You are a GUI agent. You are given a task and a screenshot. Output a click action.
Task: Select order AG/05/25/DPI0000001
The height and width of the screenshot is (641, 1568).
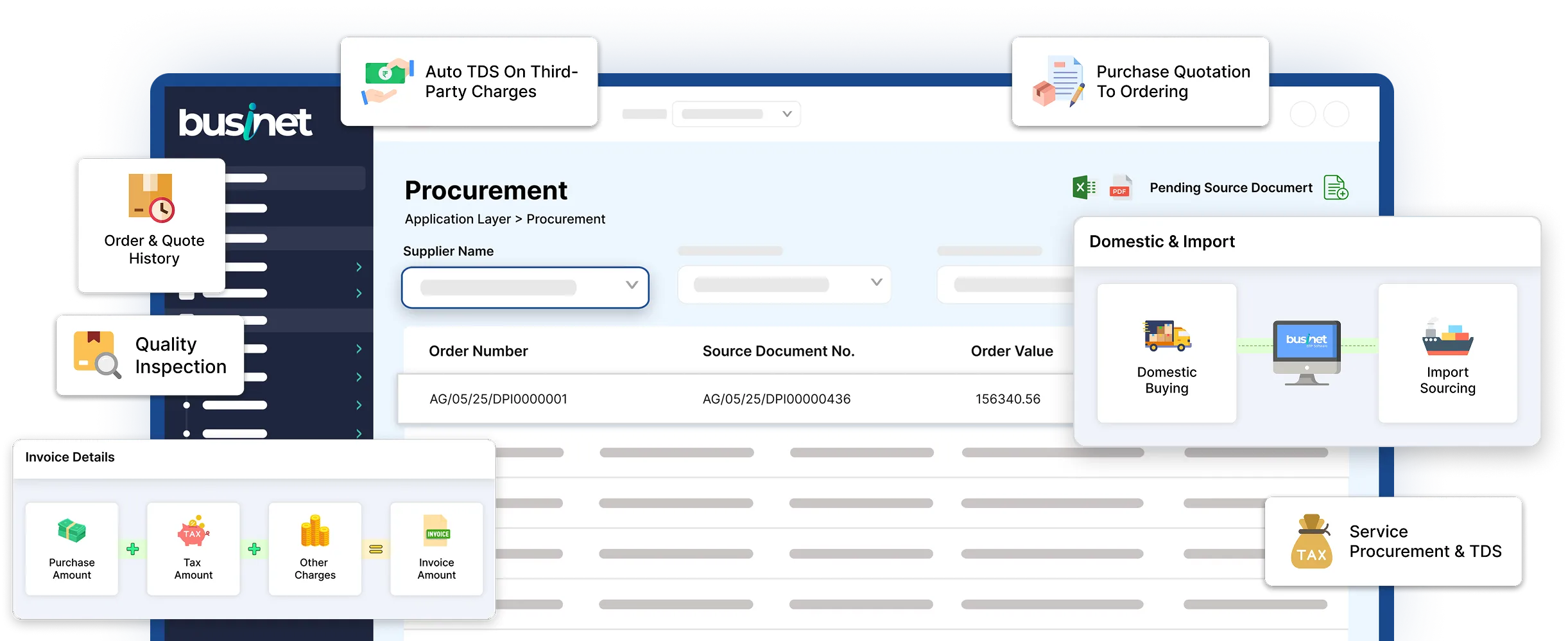tap(498, 399)
